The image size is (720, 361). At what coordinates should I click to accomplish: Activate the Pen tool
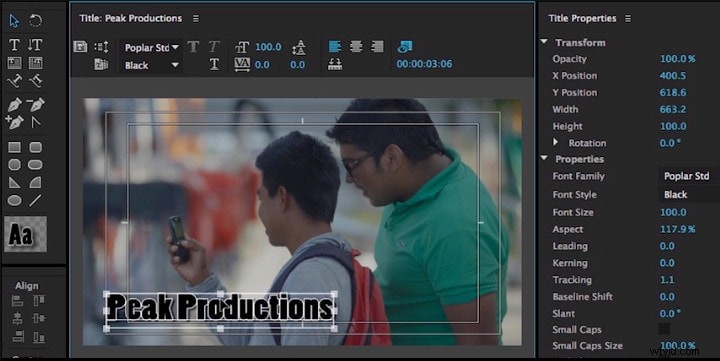(x=14, y=105)
